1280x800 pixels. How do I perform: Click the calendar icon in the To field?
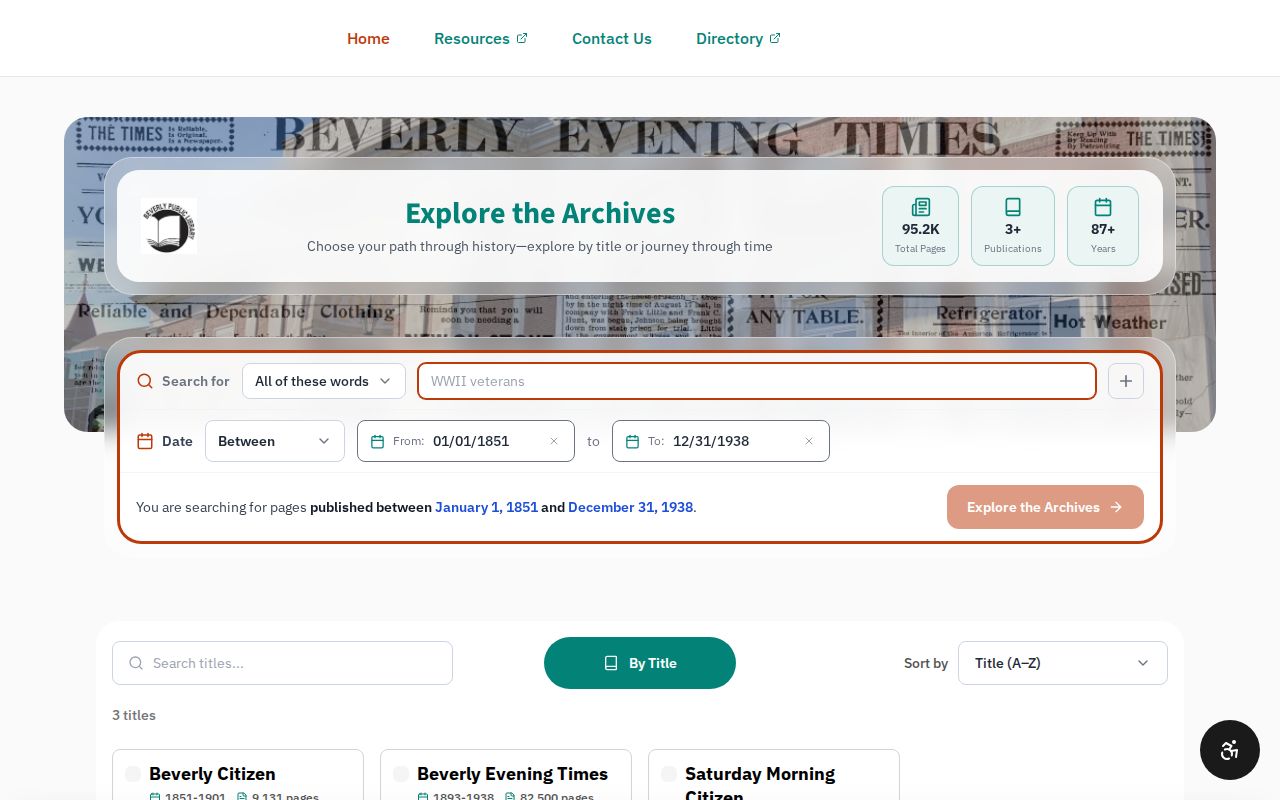(x=632, y=441)
